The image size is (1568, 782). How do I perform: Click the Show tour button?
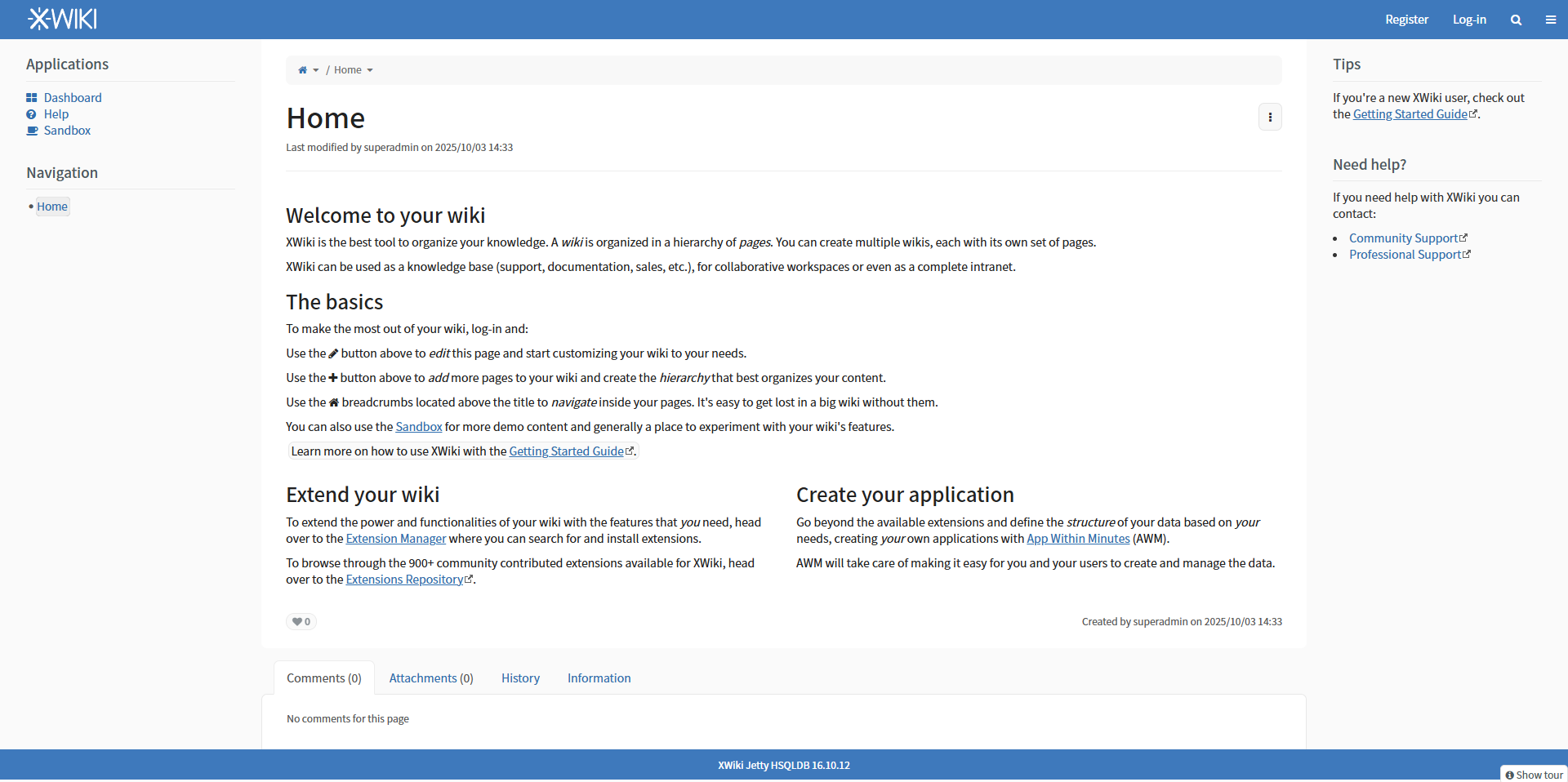1534,775
